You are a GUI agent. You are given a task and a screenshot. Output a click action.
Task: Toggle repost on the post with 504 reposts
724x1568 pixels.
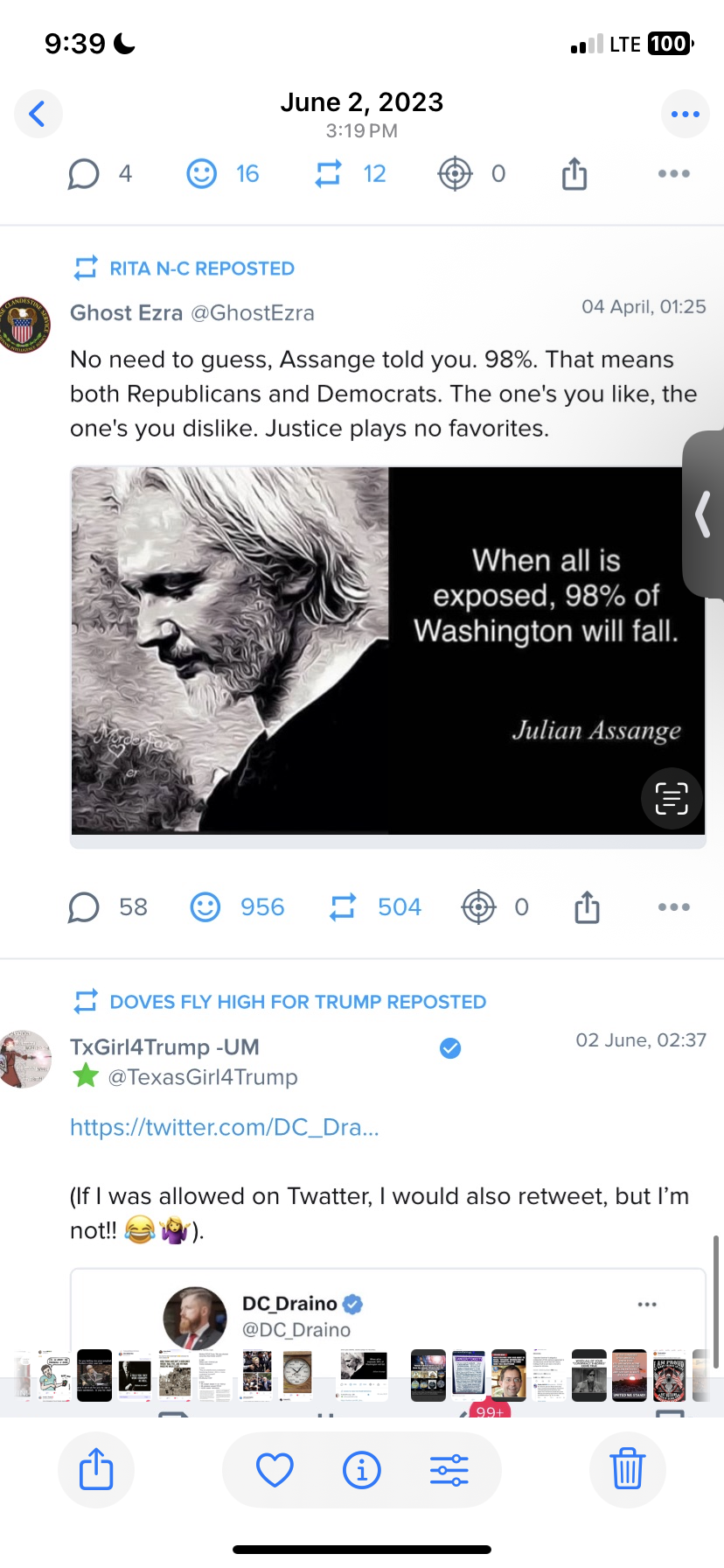coord(343,907)
